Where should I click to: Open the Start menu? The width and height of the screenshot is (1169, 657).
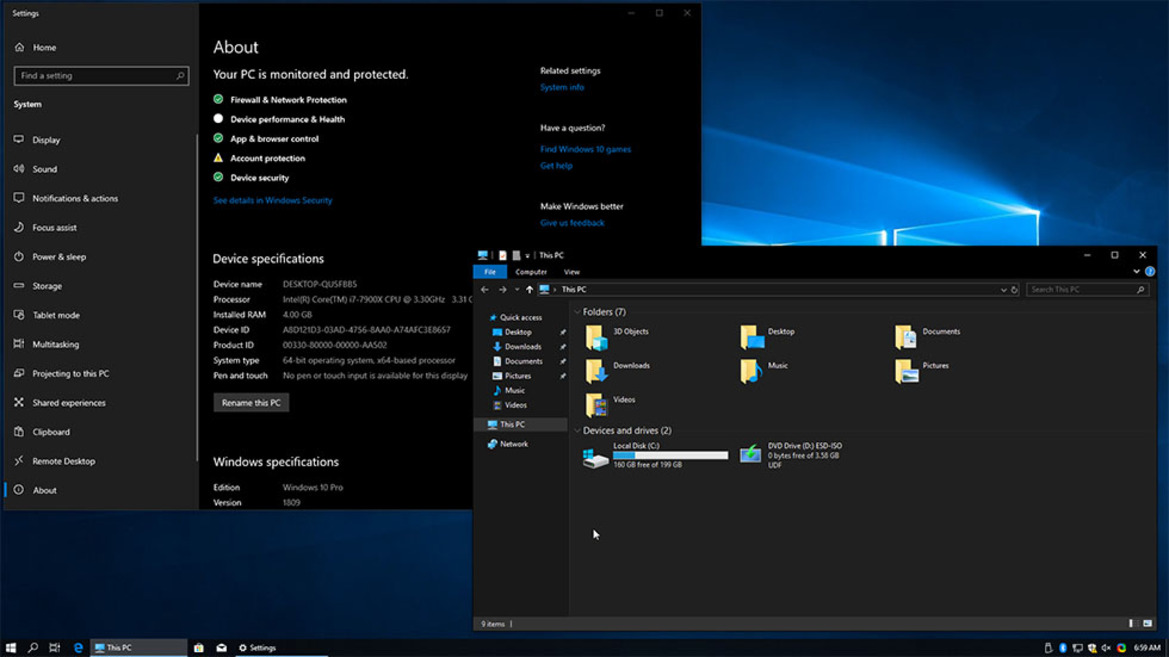(10, 647)
